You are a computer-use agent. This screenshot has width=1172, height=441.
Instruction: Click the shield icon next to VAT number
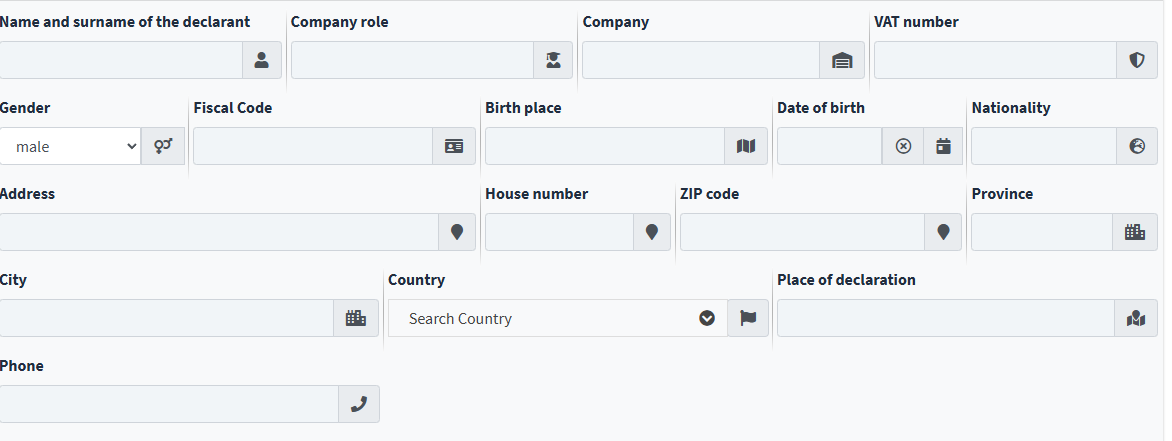point(1137,61)
